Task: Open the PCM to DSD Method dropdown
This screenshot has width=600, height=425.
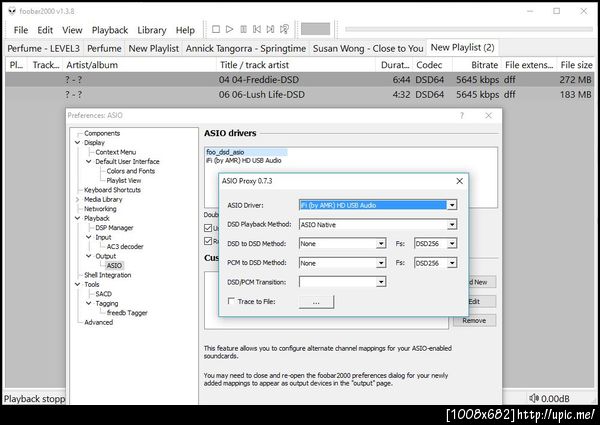Action: point(381,263)
